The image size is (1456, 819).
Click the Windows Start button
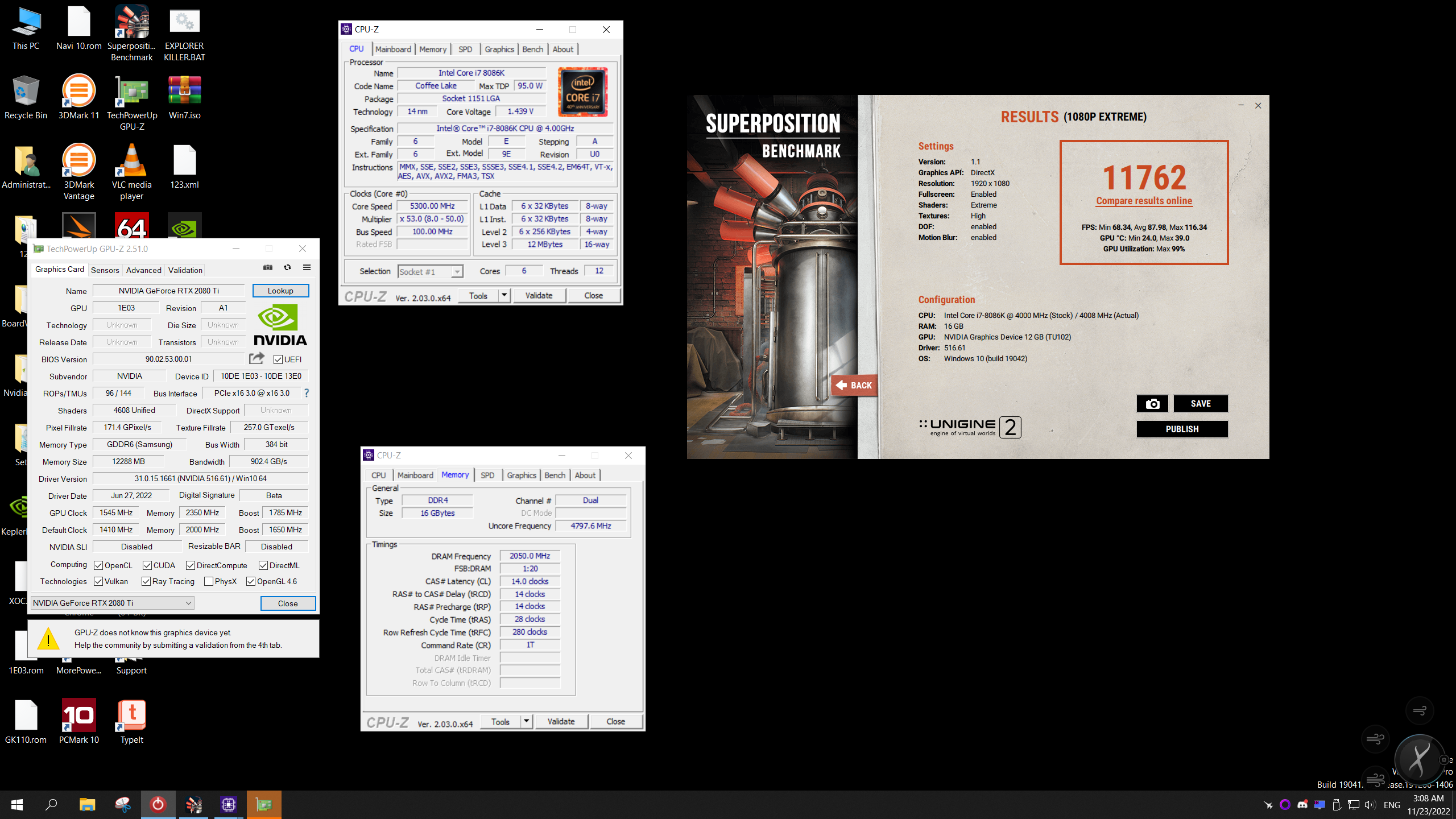click(17, 805)
